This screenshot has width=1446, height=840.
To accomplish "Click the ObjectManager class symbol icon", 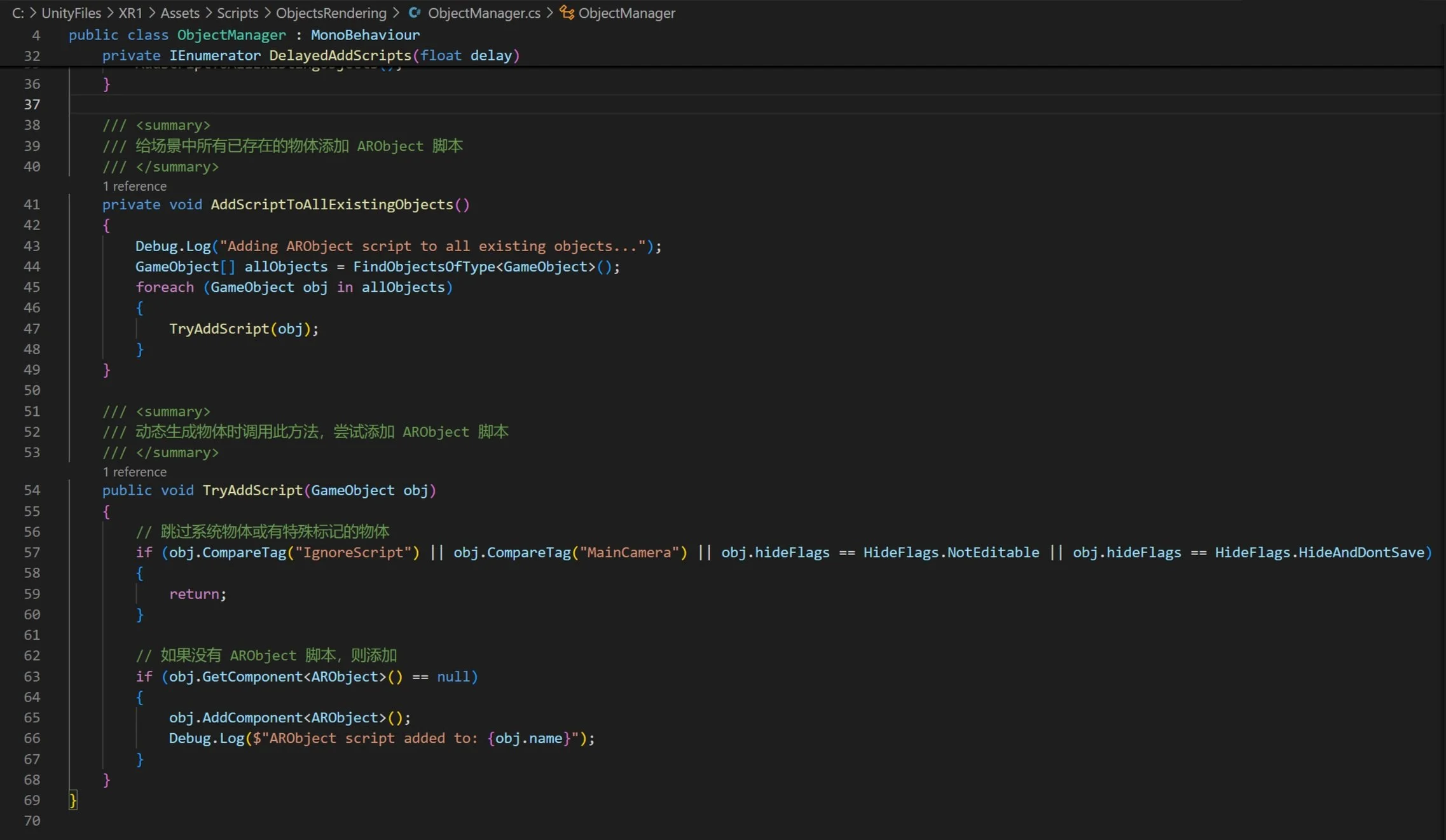I will coord(567,13).
